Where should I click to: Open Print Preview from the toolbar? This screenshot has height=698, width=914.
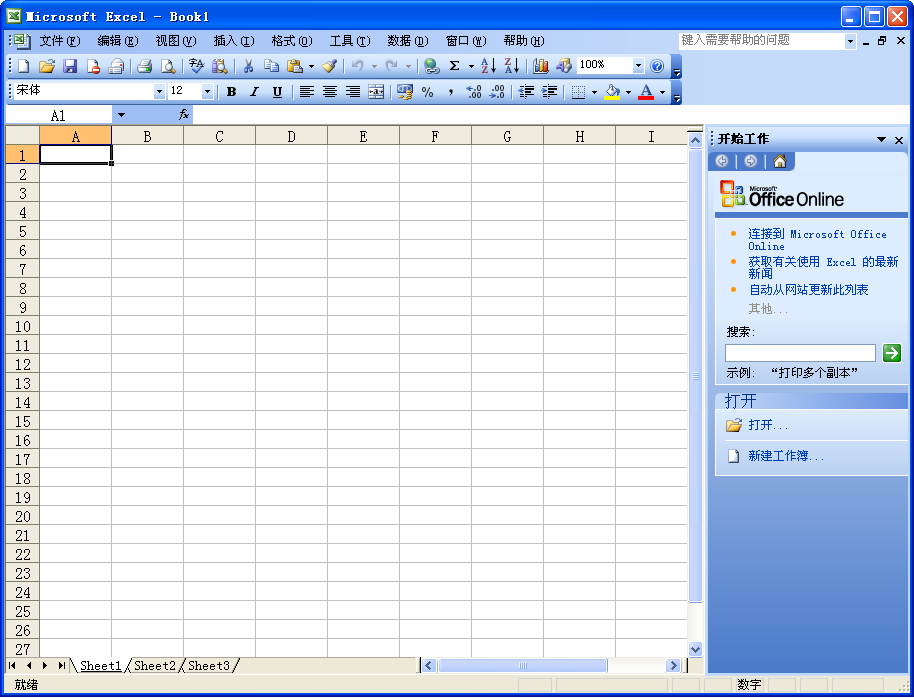click(168, 66)
